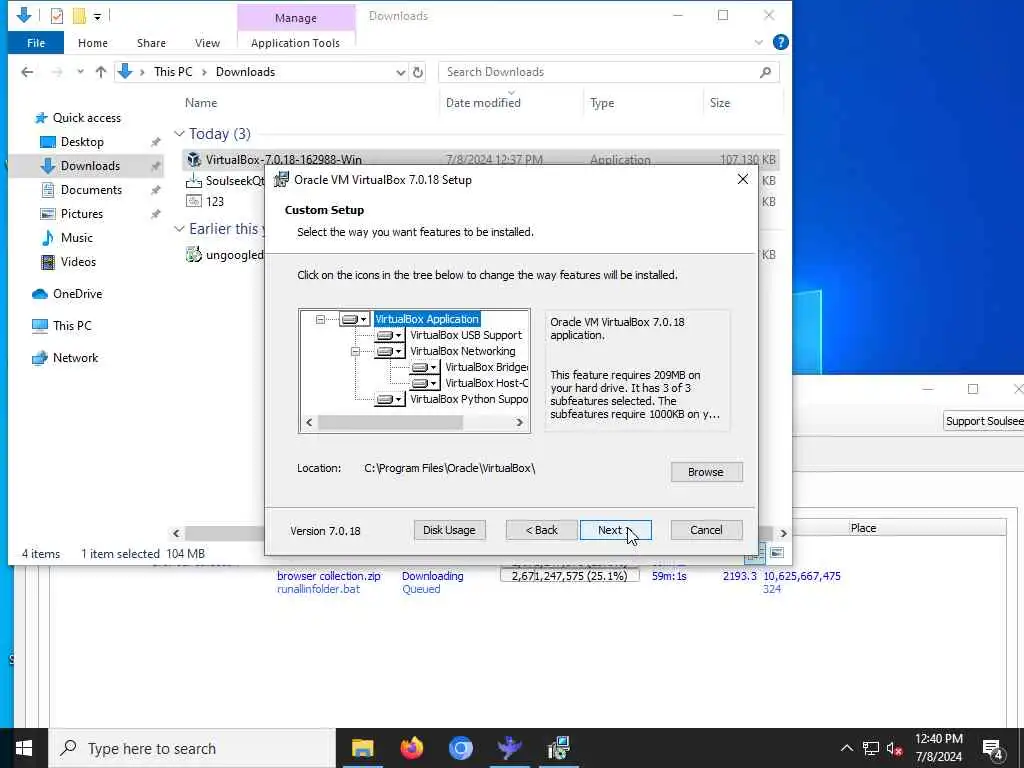Expand the Explorer ribbon chevron
Image resolution: width=1024 pixels, height=768 pixels.
[x=758, y=42]
